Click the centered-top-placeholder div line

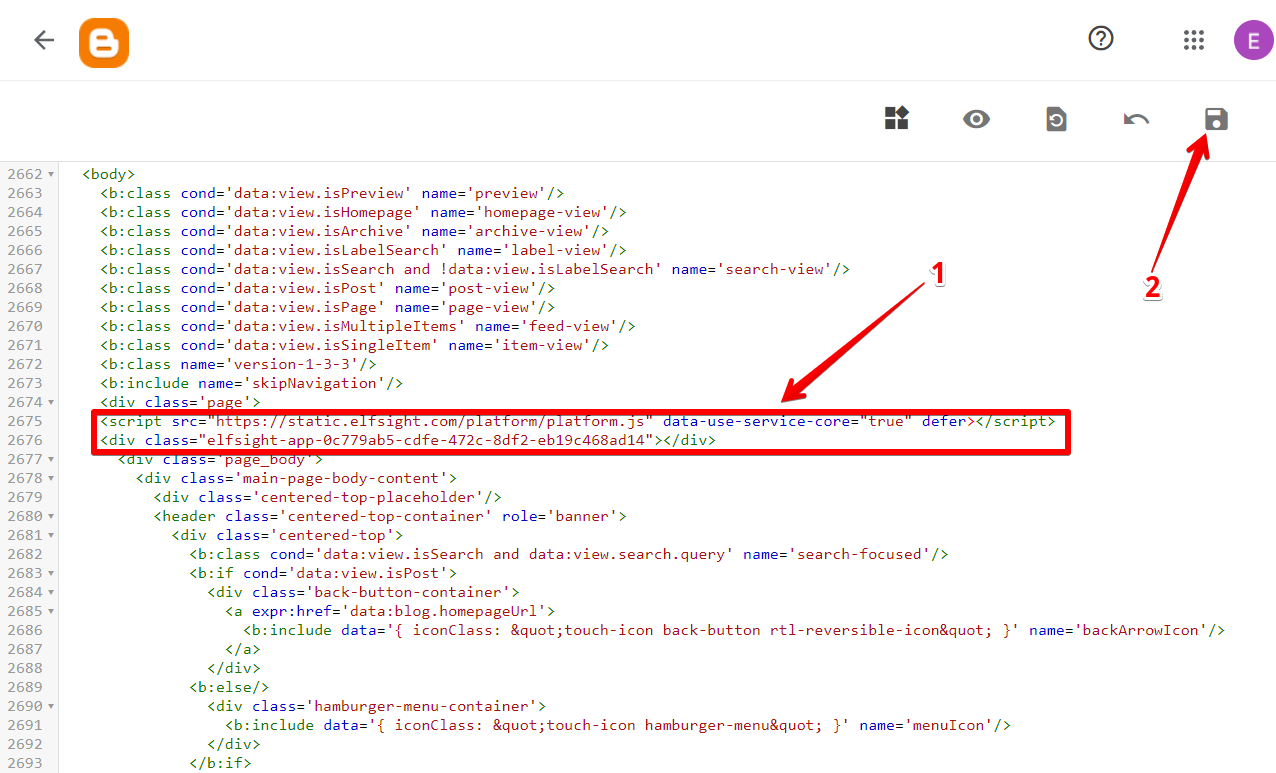(x=328, y=497)
